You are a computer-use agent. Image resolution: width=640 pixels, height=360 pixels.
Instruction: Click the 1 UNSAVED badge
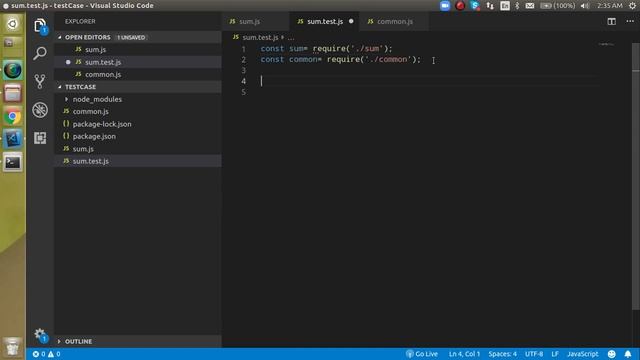point(131,37)
